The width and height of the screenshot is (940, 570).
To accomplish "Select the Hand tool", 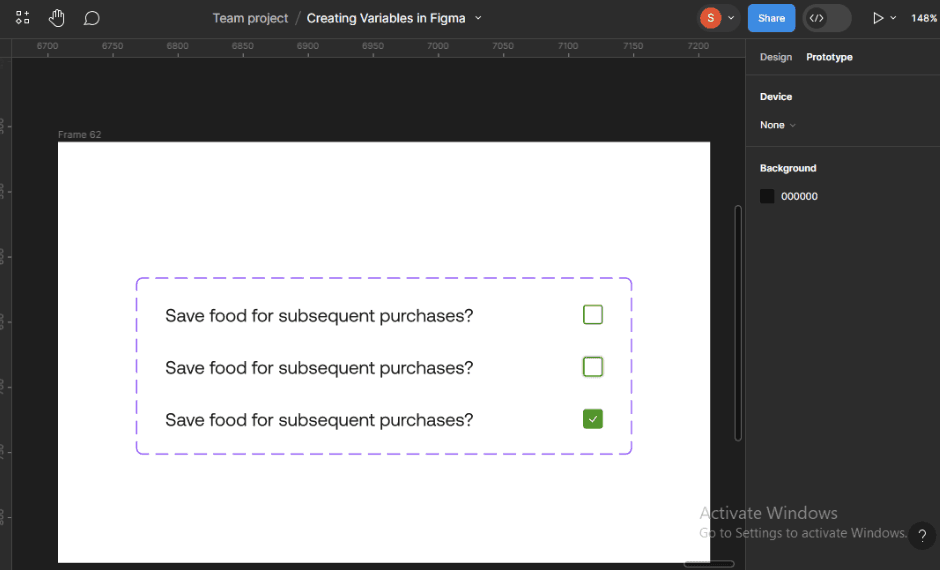I will (x=56, y=18).
